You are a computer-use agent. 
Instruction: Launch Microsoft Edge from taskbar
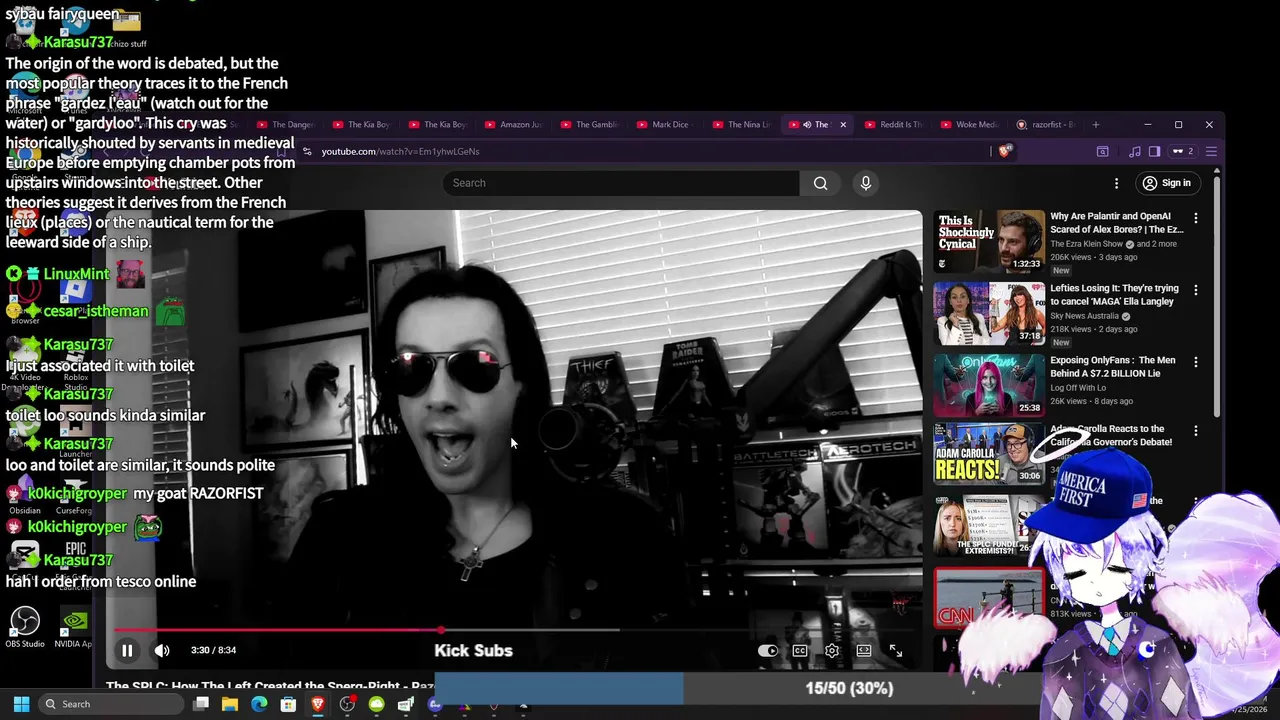tap(259, 704)
